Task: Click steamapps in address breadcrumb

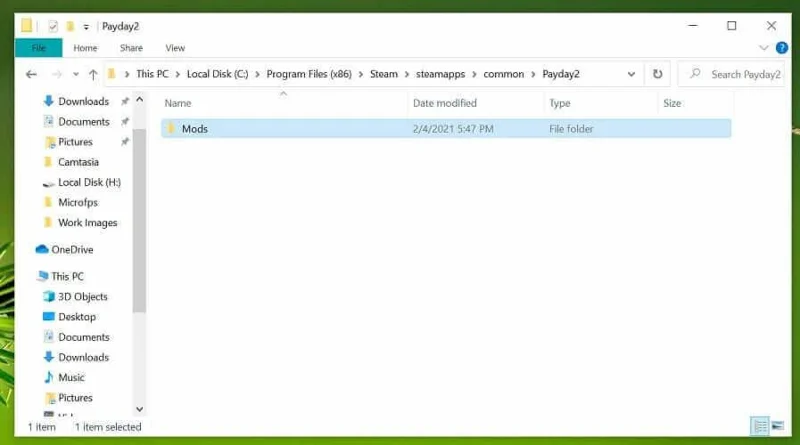Action: [440, 74]
